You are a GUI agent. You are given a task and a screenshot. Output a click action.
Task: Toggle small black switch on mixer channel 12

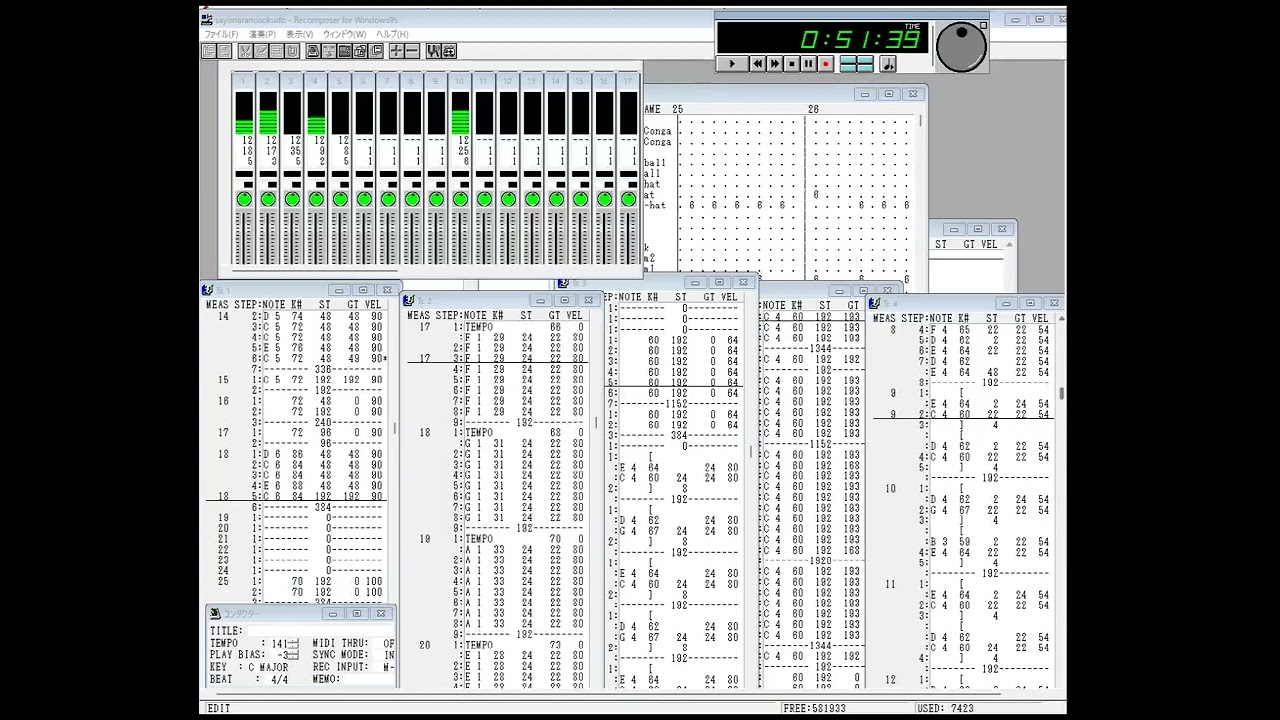513,185
